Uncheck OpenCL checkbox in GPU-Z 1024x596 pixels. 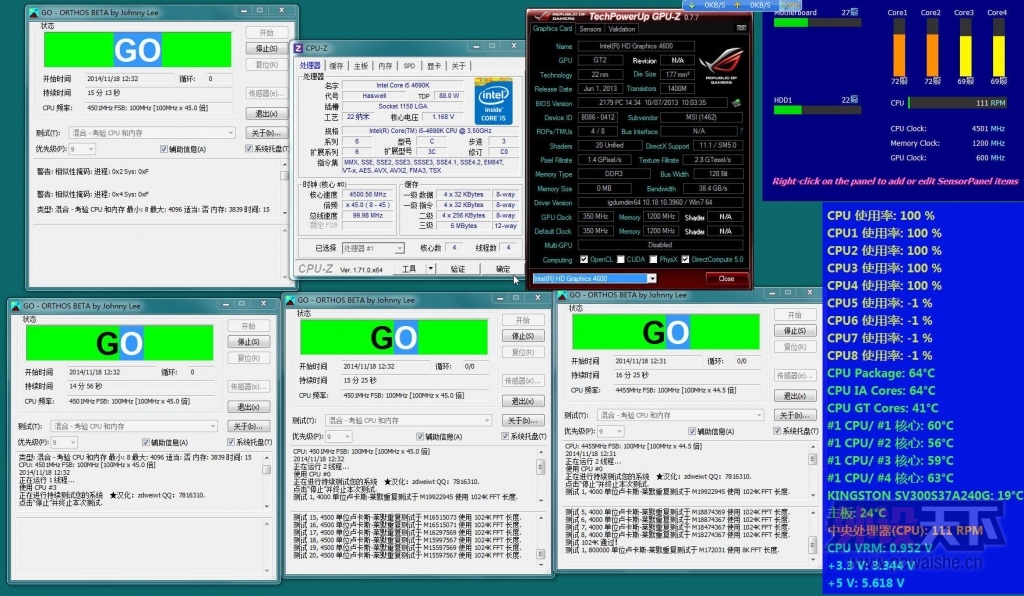(584, 259)
